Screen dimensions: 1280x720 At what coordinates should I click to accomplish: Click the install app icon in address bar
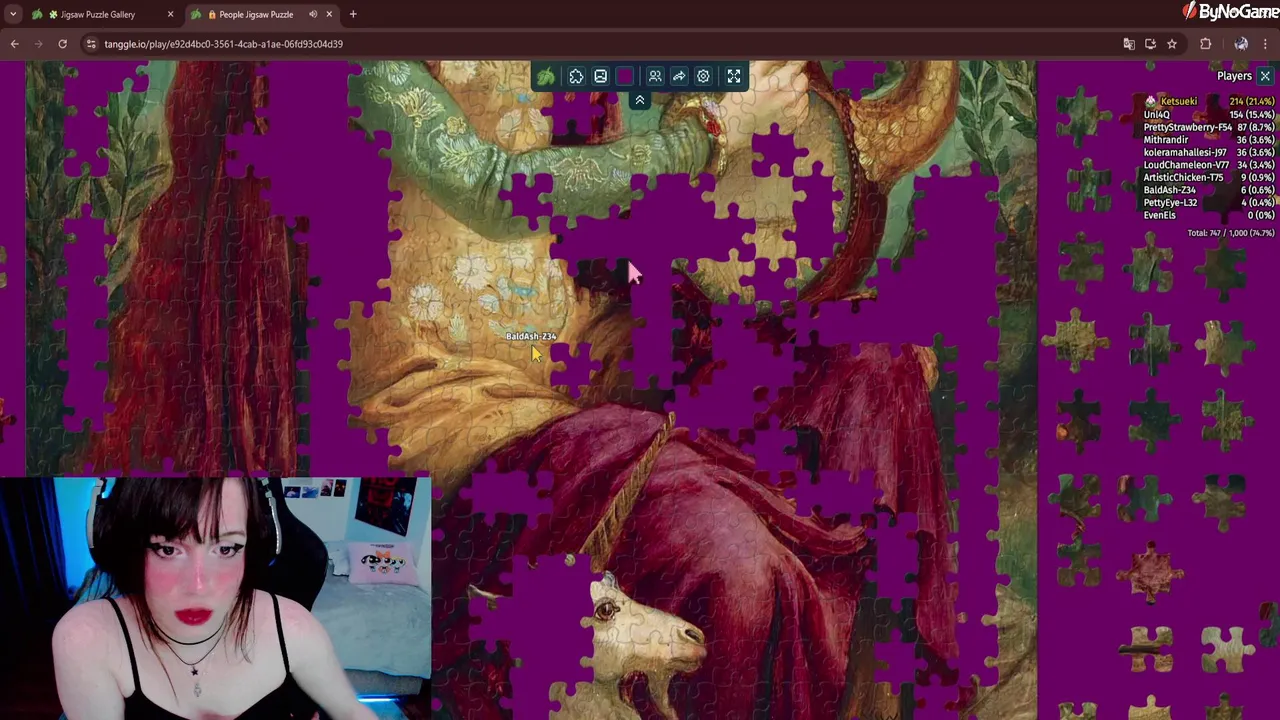[x=1150, y=44]
